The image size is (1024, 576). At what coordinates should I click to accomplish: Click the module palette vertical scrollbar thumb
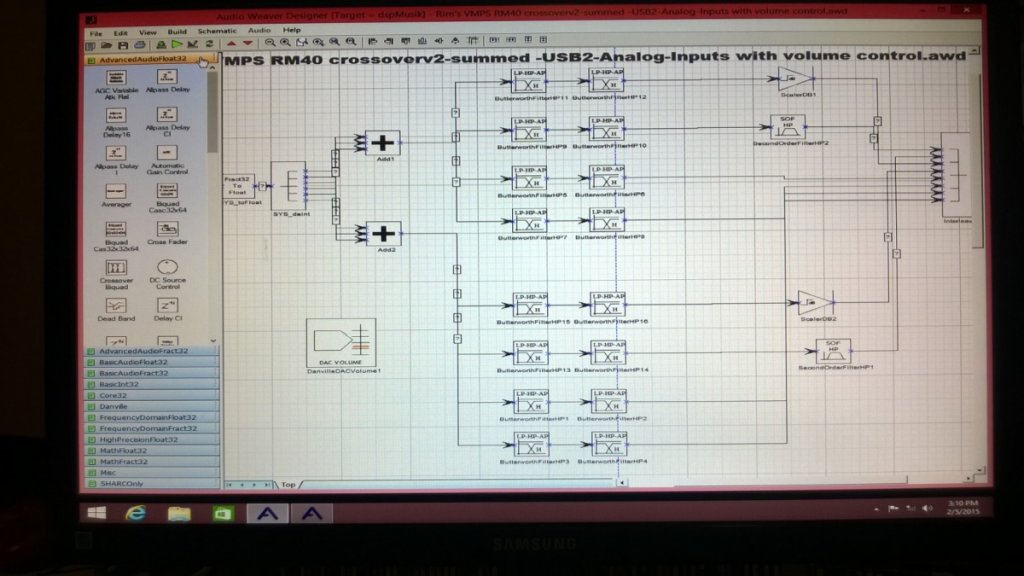click(x=212, y=112)
